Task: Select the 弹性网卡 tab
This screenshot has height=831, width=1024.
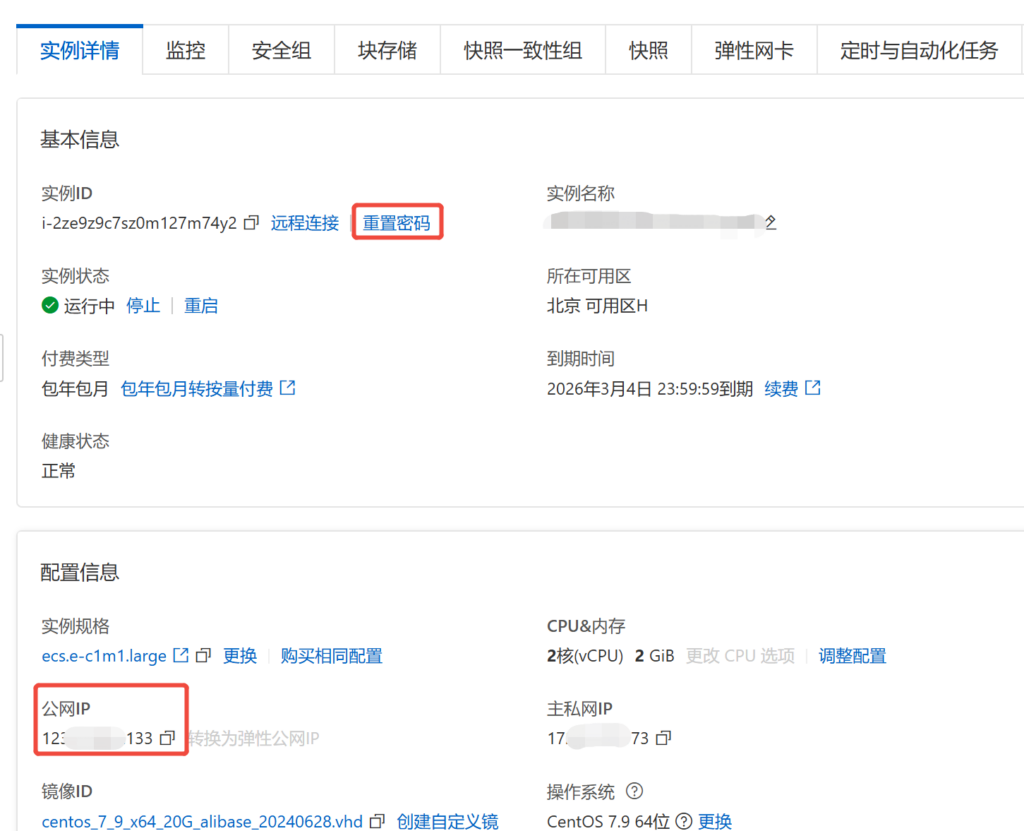Action: click(x=754, y=50)
